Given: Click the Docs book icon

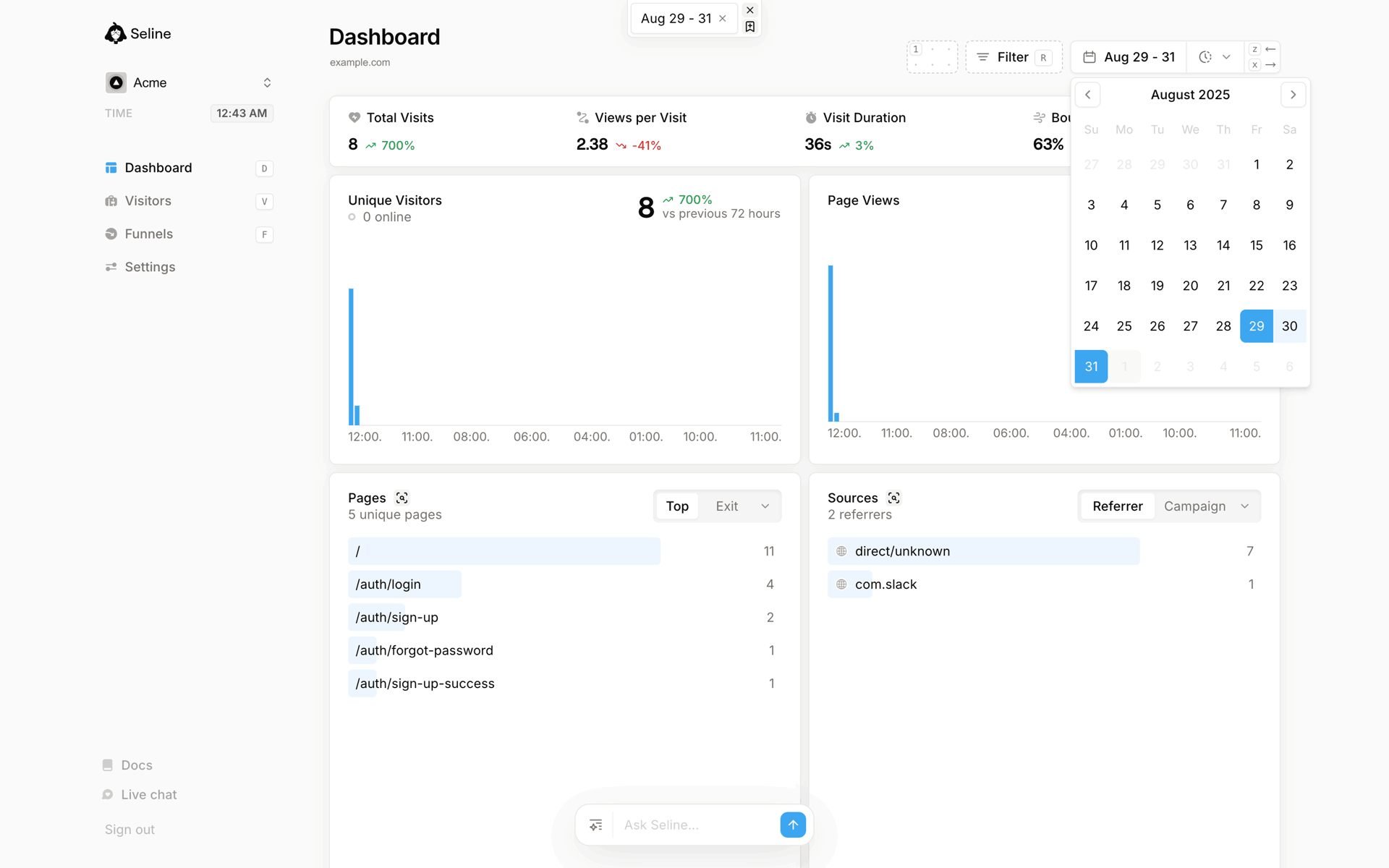Looking at the screenshot, I should coord(108,765).
